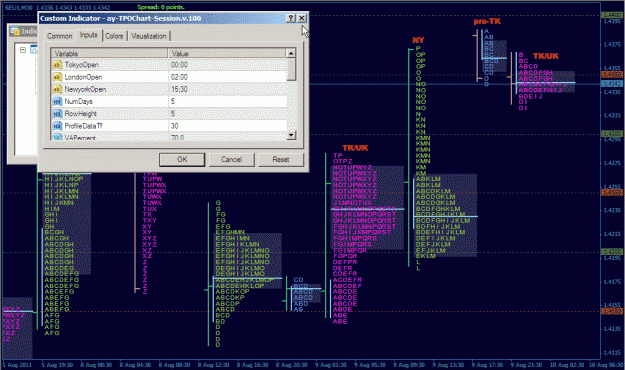Image resolution: width=625 pixels, height=370 pixels.
Task: Click the pre-TK session label
Action: (487, 22)
